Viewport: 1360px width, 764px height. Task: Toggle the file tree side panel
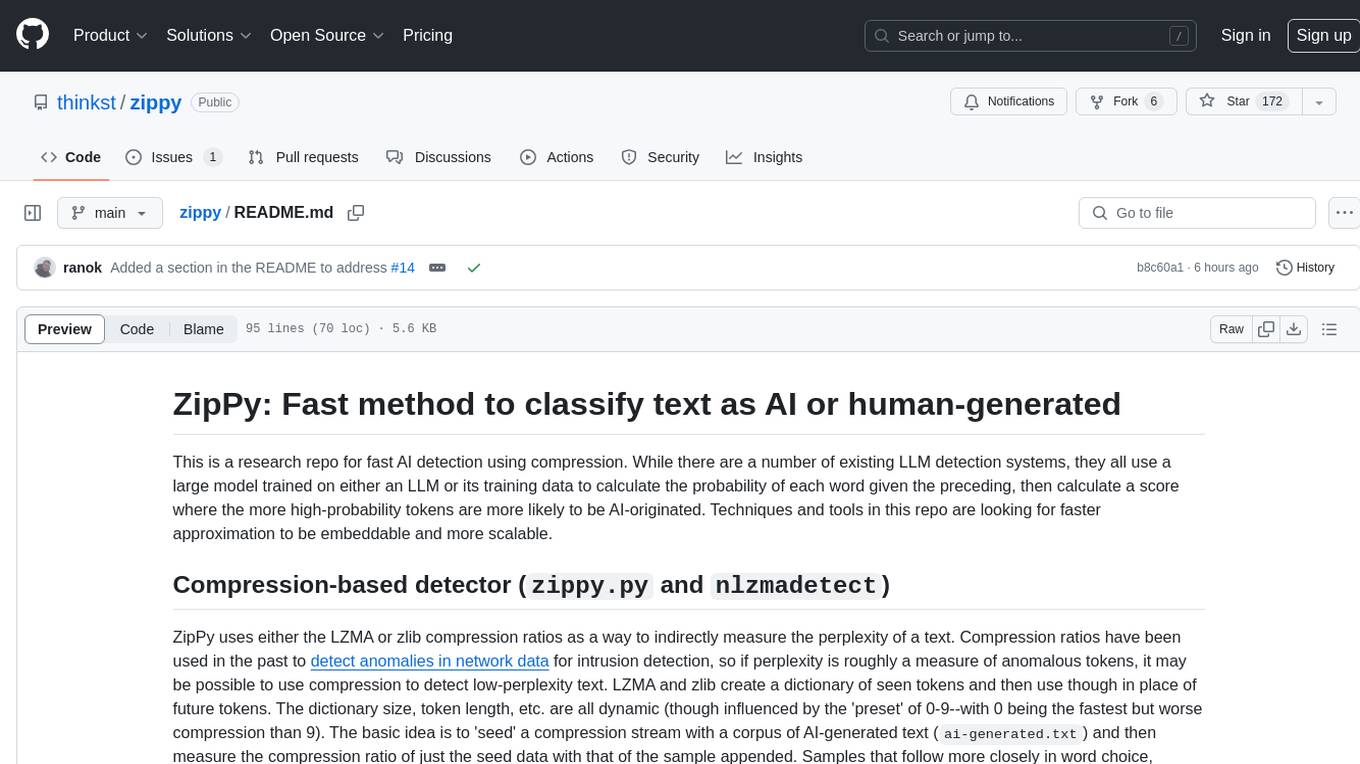[x=32, y=213]
